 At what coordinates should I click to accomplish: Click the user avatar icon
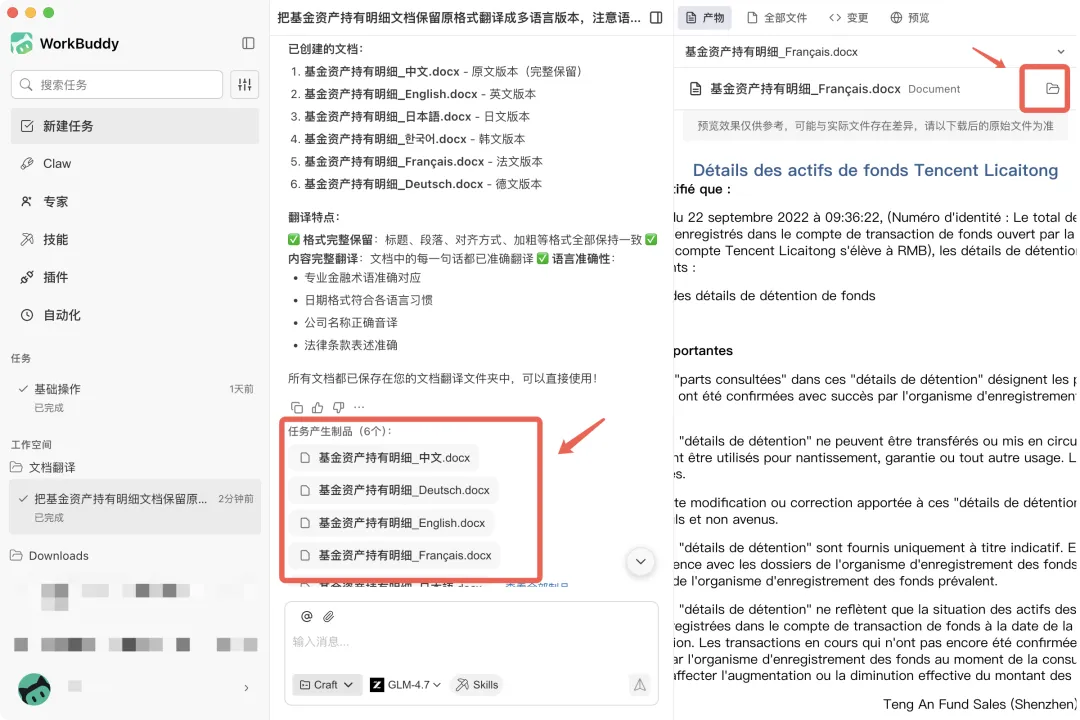pos(34,688)
